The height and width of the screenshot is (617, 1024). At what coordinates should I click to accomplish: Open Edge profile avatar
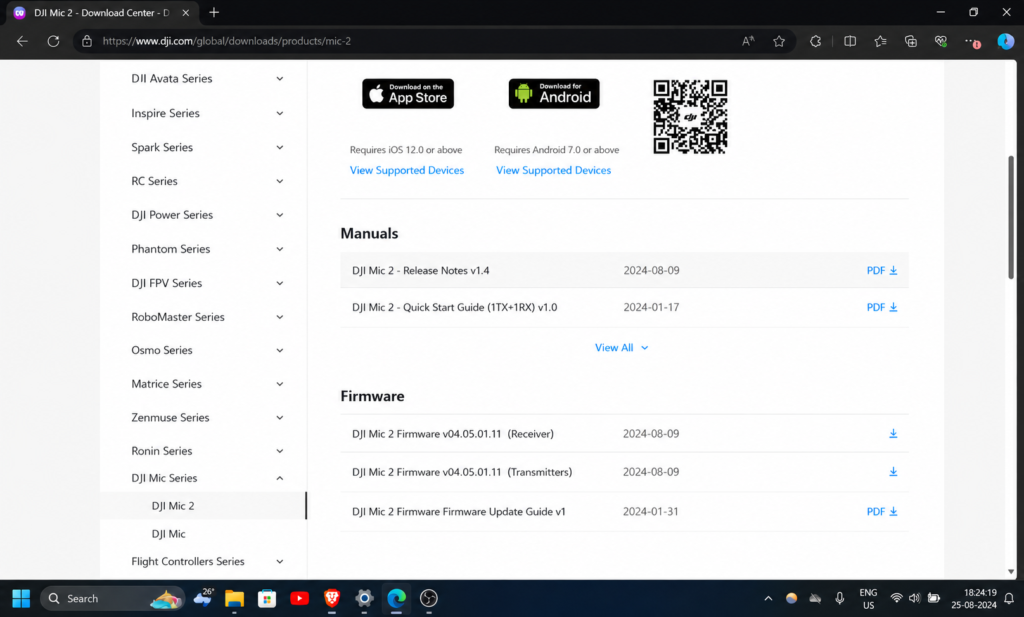click(1006, 41)
